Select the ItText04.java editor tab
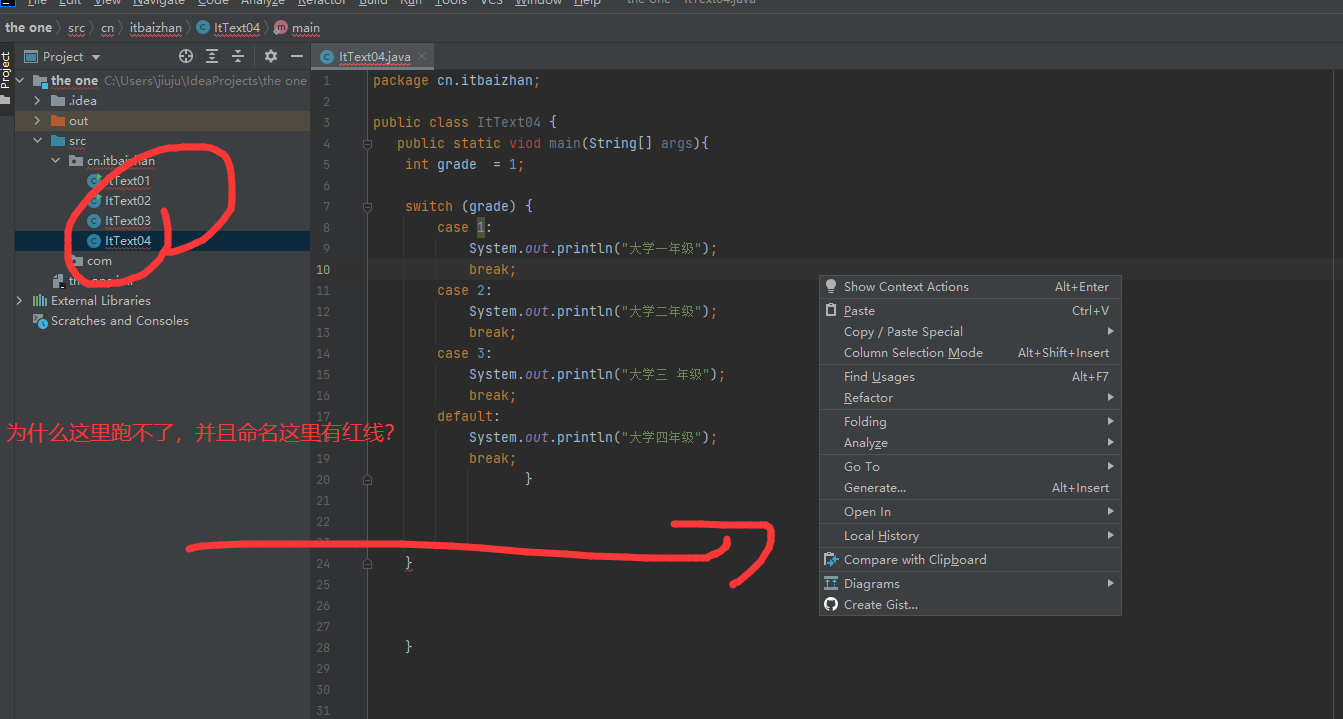This screenshot has width=1343, height=719. 374,57
